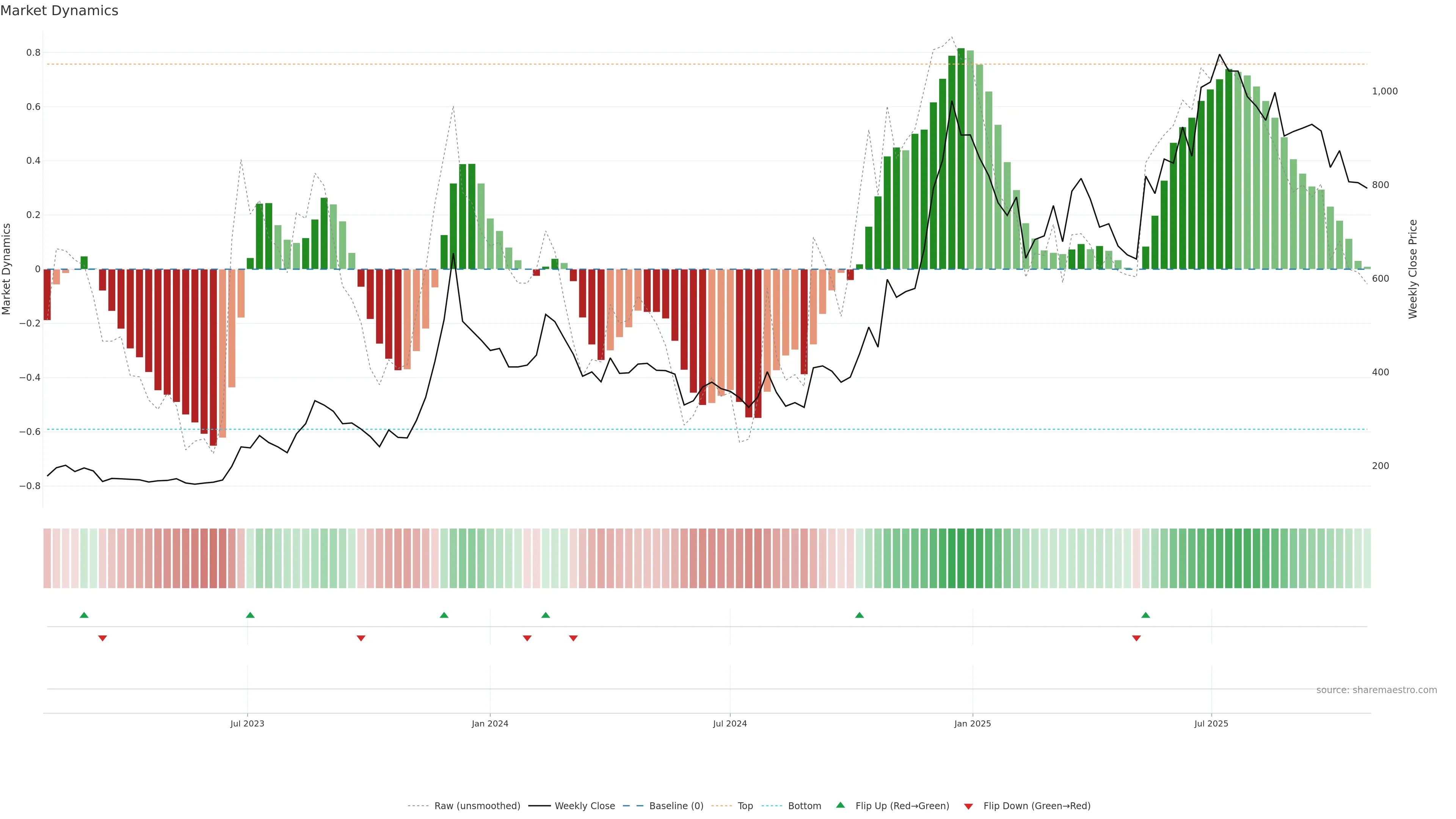Click the Jan 2025 x-axis label
The width and height of the screenshot is (1456, 819).
(972, 723)
